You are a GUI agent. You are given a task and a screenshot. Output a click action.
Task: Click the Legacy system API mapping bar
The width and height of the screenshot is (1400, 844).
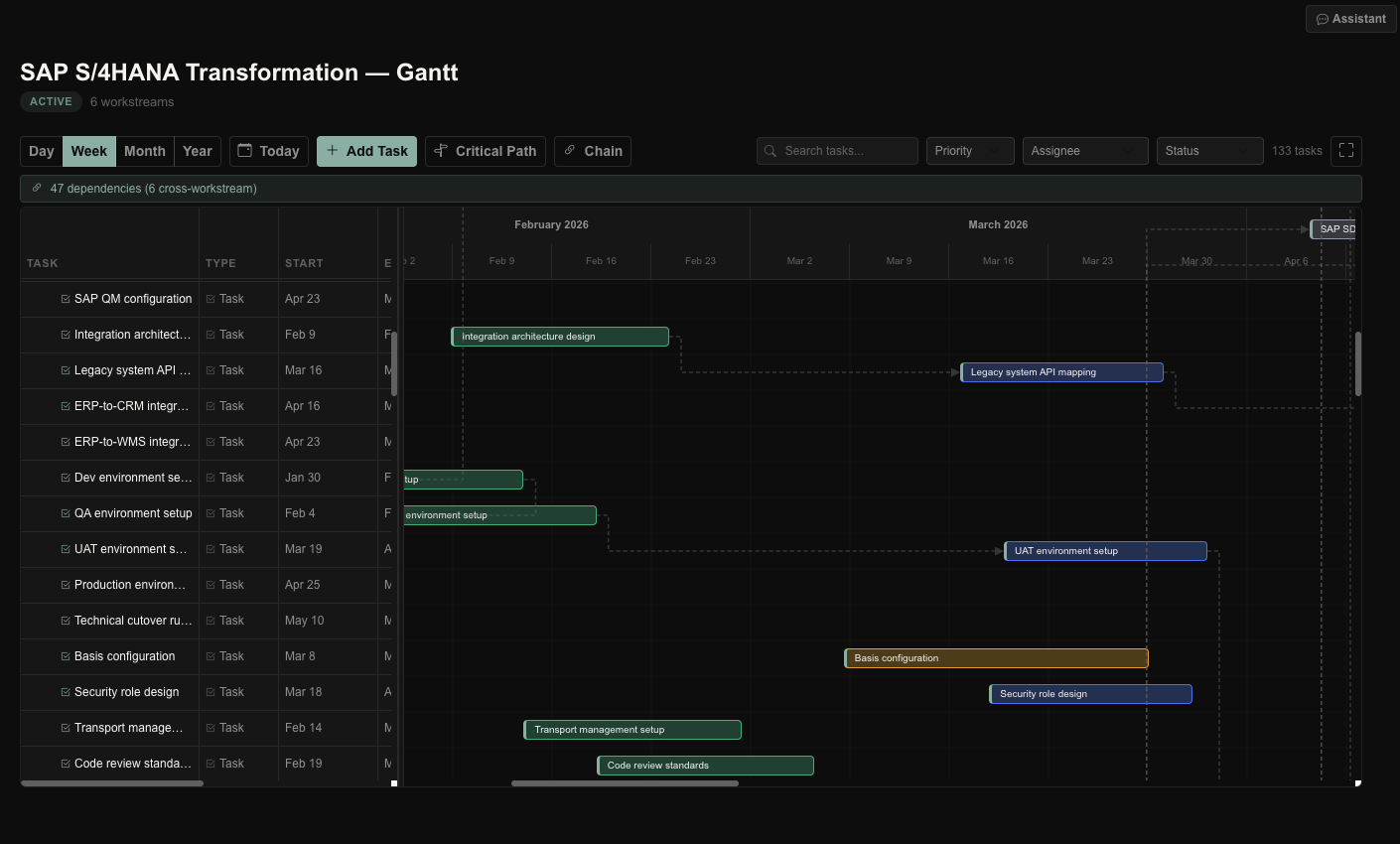pyautogui.click(x=1061, y=372)
